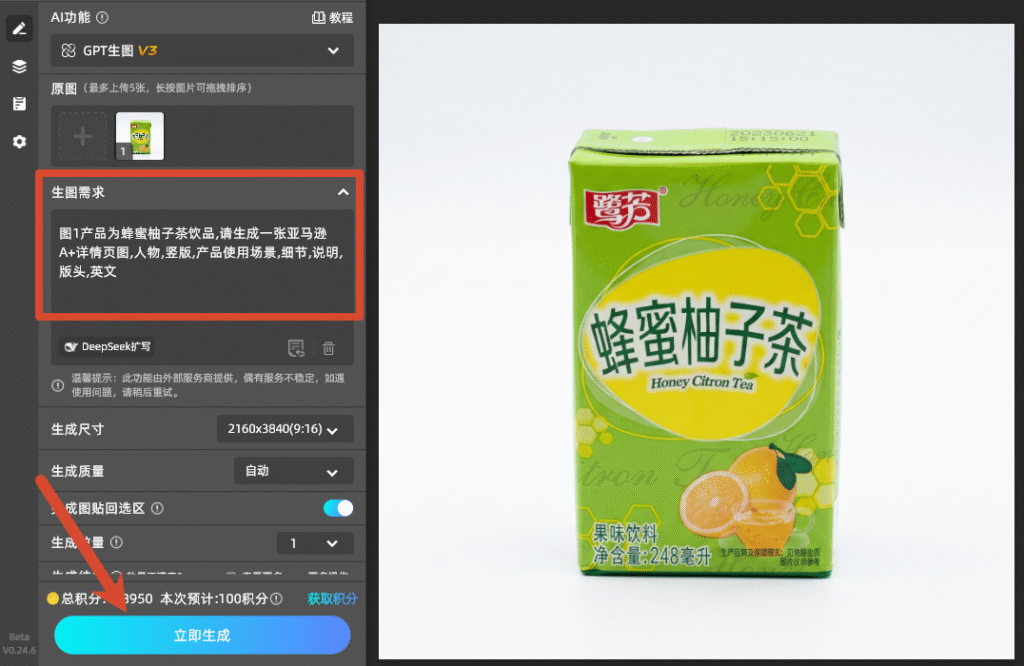
Task: Open the prompt template icon beside trash
Action: pos(296,348)
